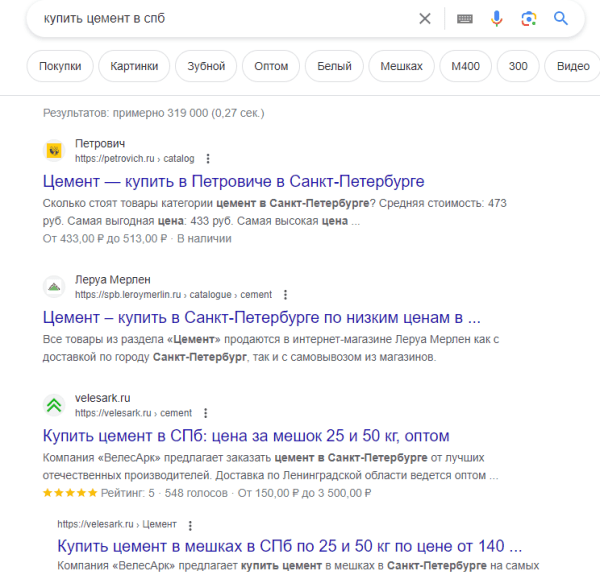Viewport: 600px width, 575px height.
Task: Click the Петрович site name
Action: coord(100,143)
